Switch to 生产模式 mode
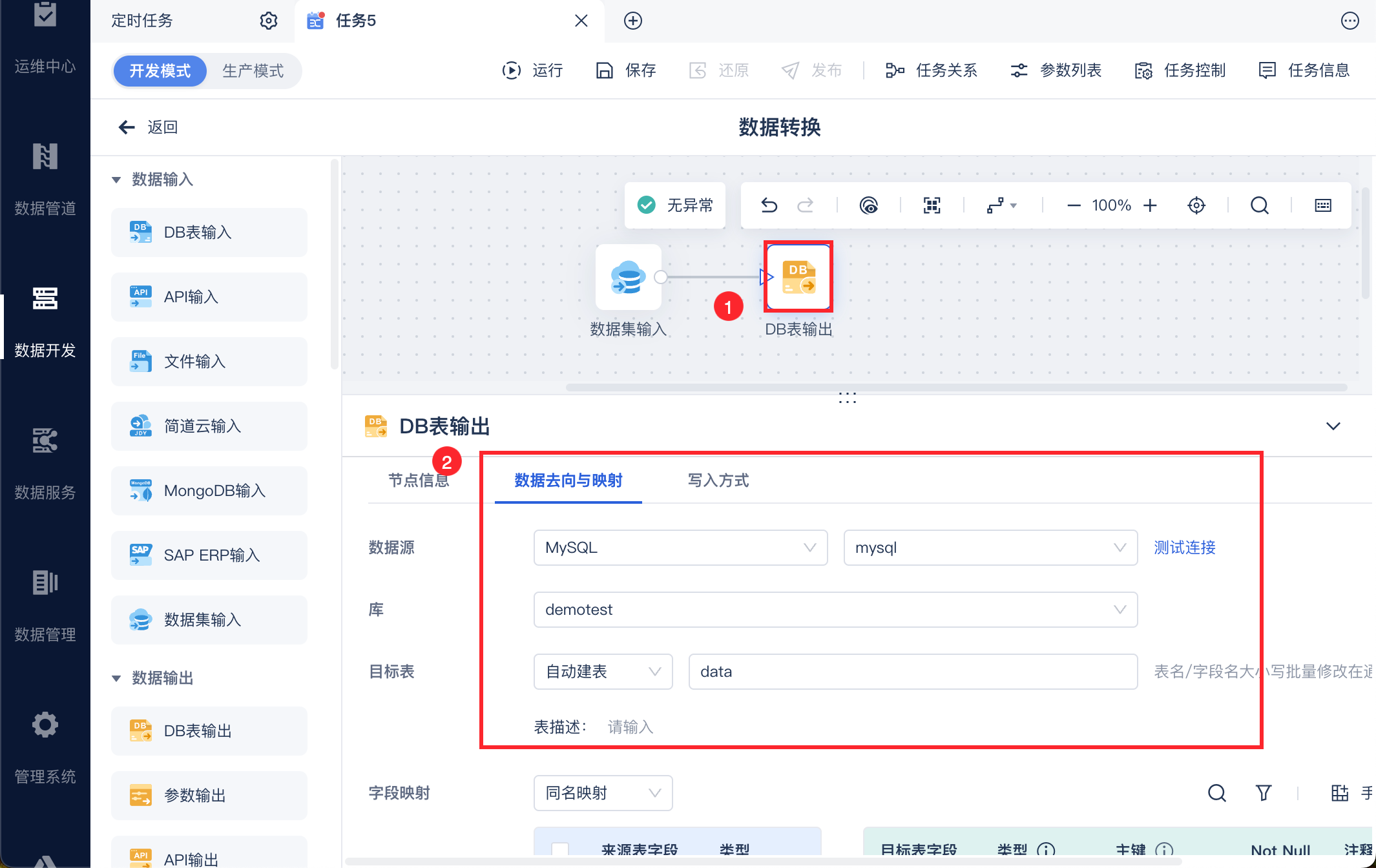The width and height of the screenshot is (1376, 868). 253,70
